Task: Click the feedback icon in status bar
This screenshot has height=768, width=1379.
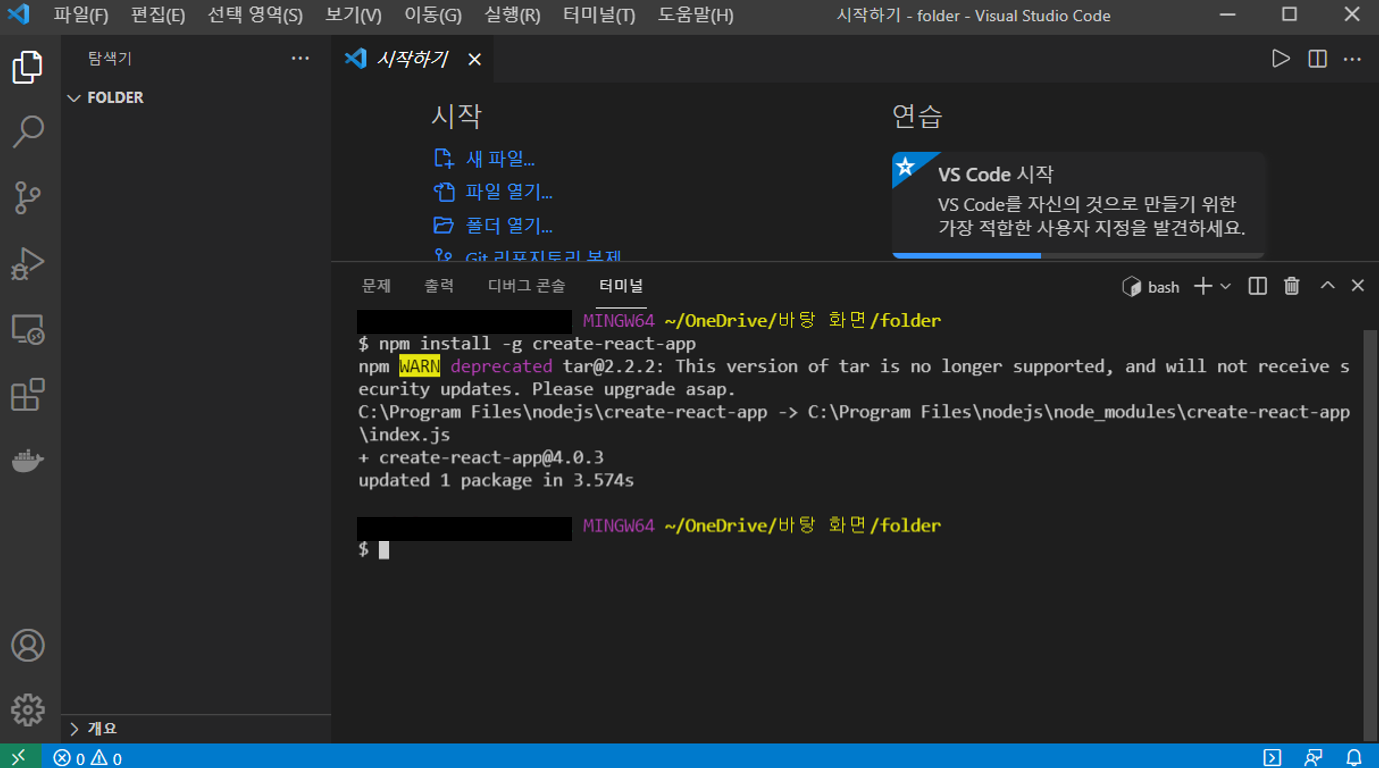Action: (x=1314, y=757)
